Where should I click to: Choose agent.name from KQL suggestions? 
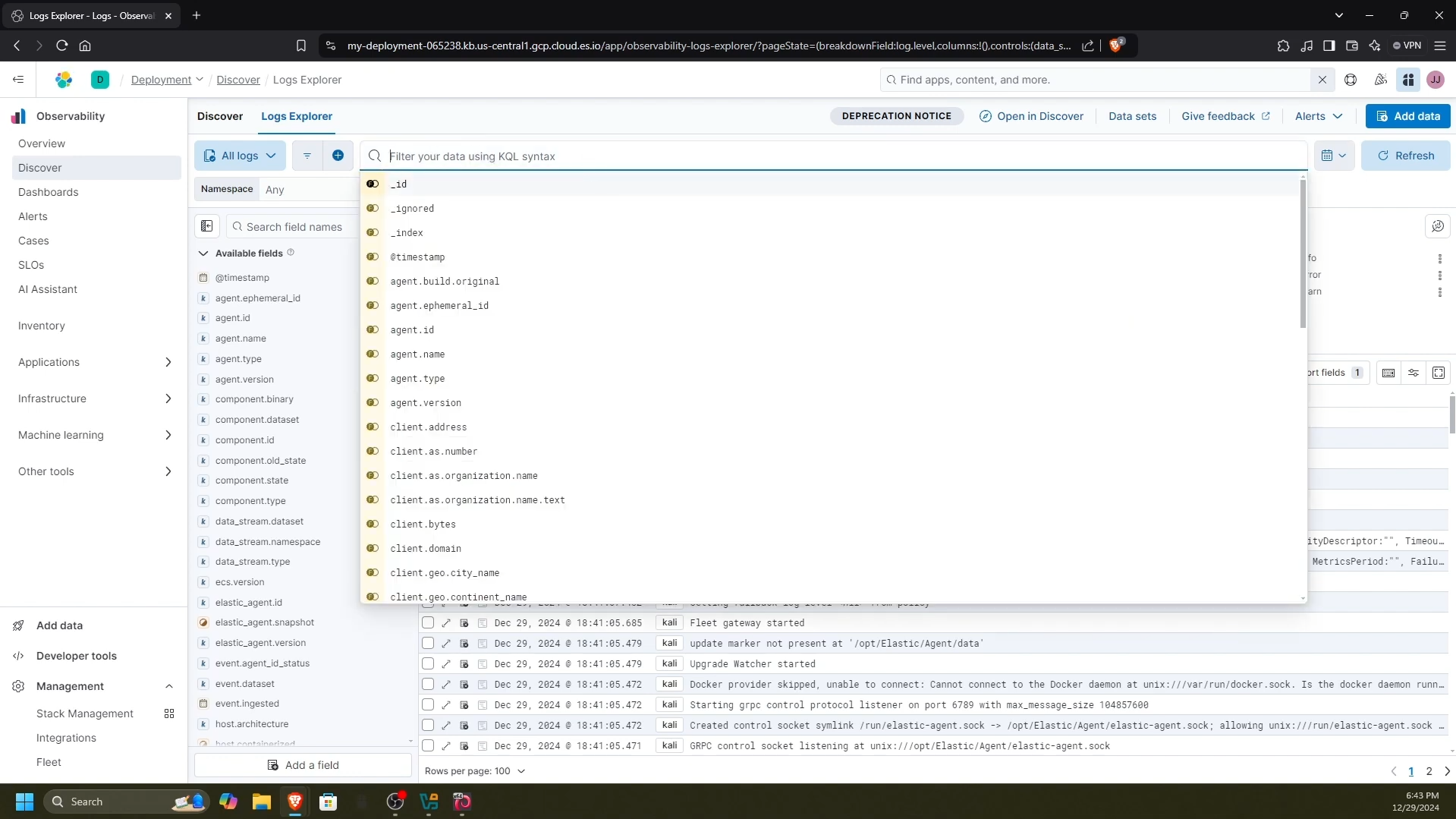coord(417,354)
